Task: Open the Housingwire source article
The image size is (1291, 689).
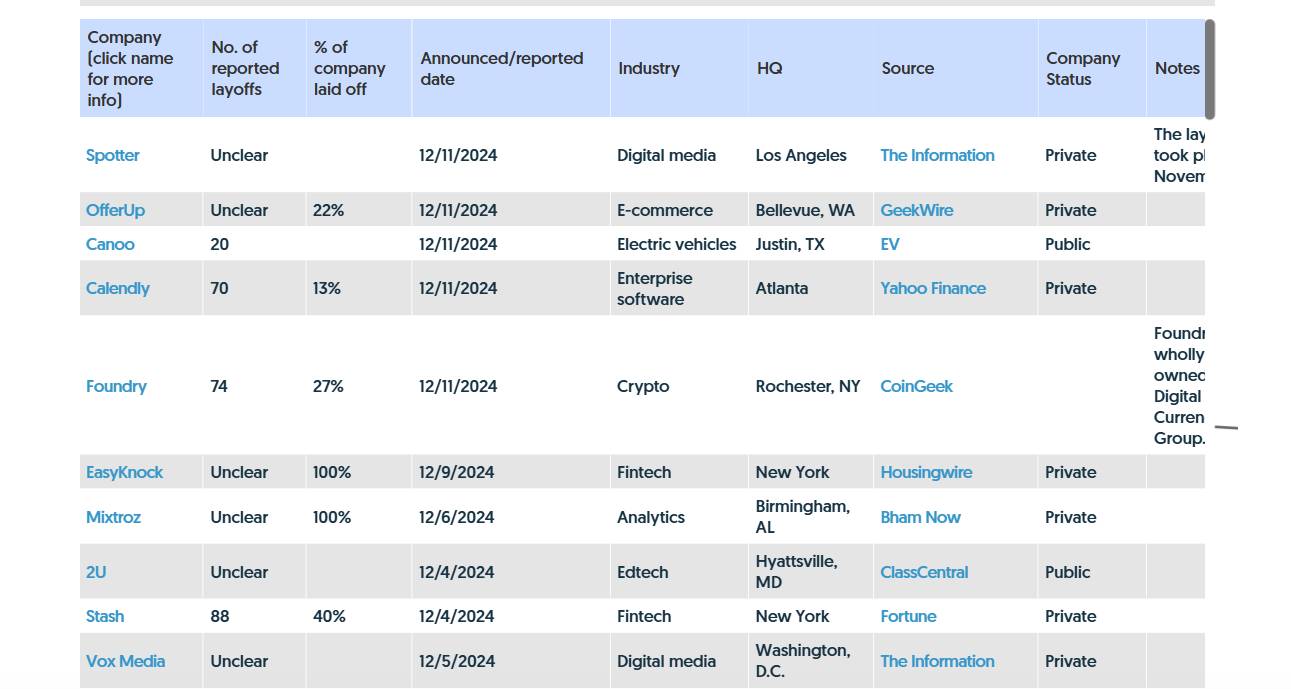Action: click(926, 472)
